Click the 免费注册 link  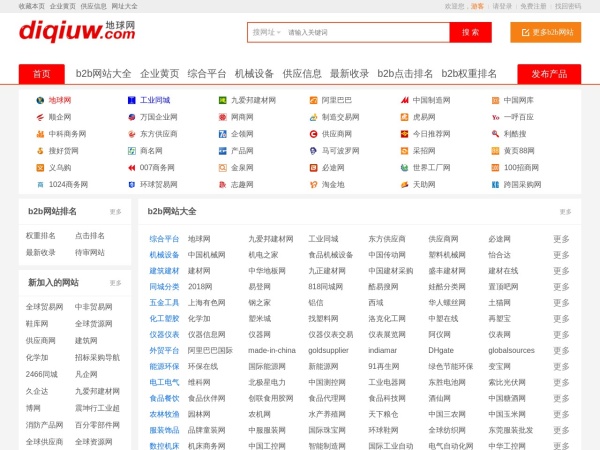pyautogui.click(x=533, y=6)
